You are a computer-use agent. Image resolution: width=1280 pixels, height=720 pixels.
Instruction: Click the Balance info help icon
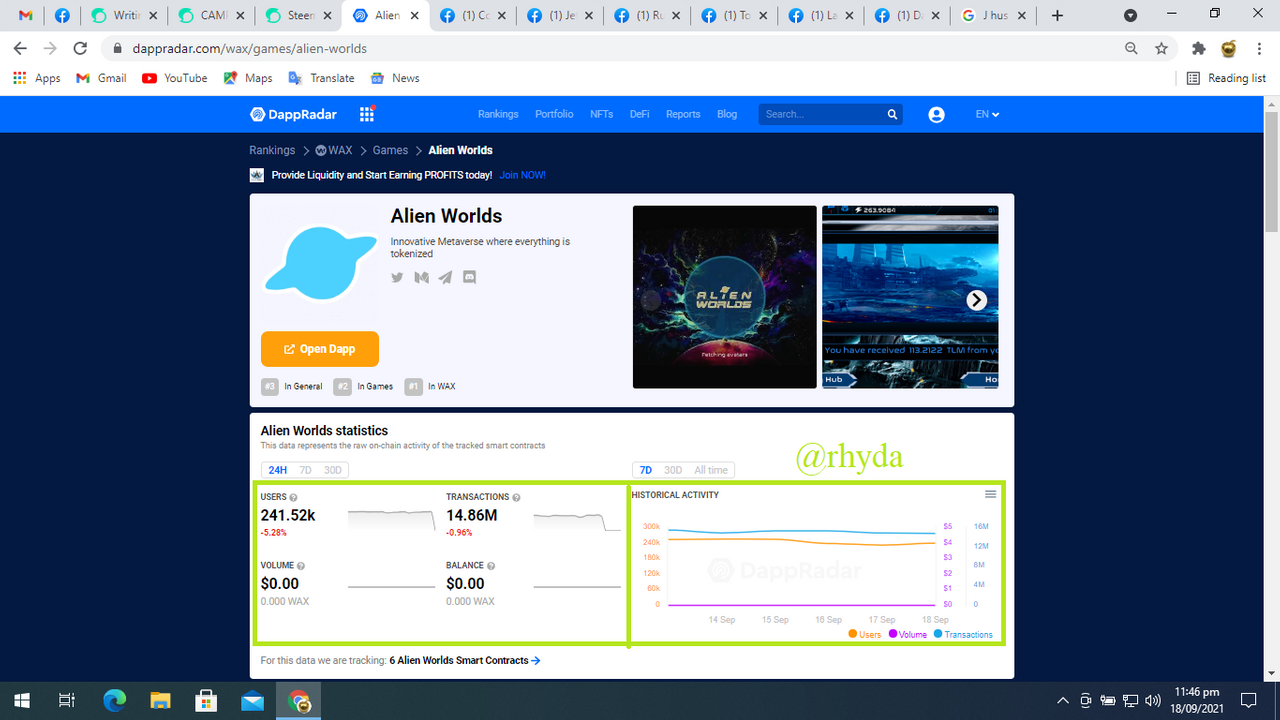click(x=491, y=566)
